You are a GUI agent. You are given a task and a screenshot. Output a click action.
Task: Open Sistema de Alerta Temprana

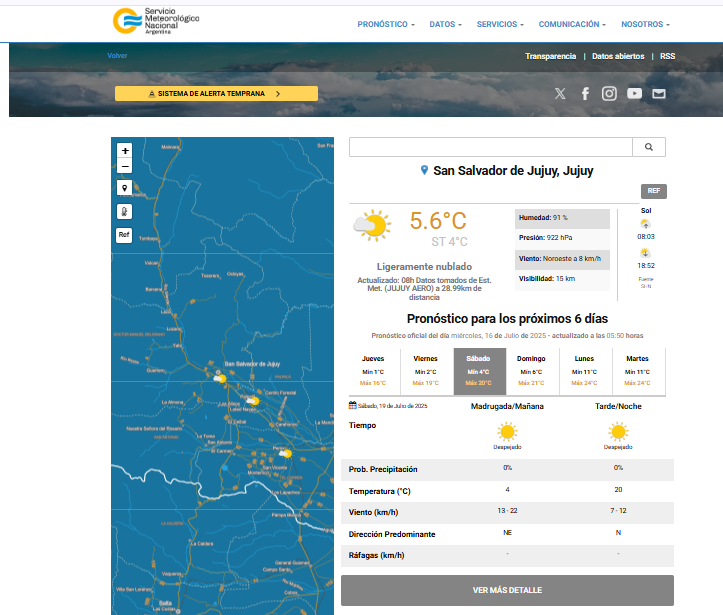(x=216, y=94)
